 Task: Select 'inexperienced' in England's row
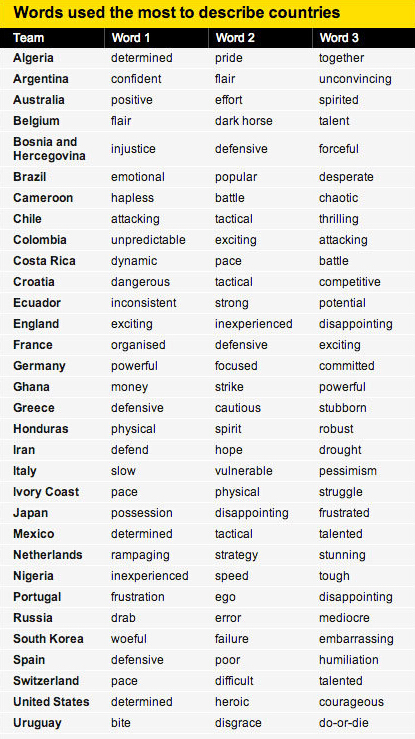[x=253, y=324]
